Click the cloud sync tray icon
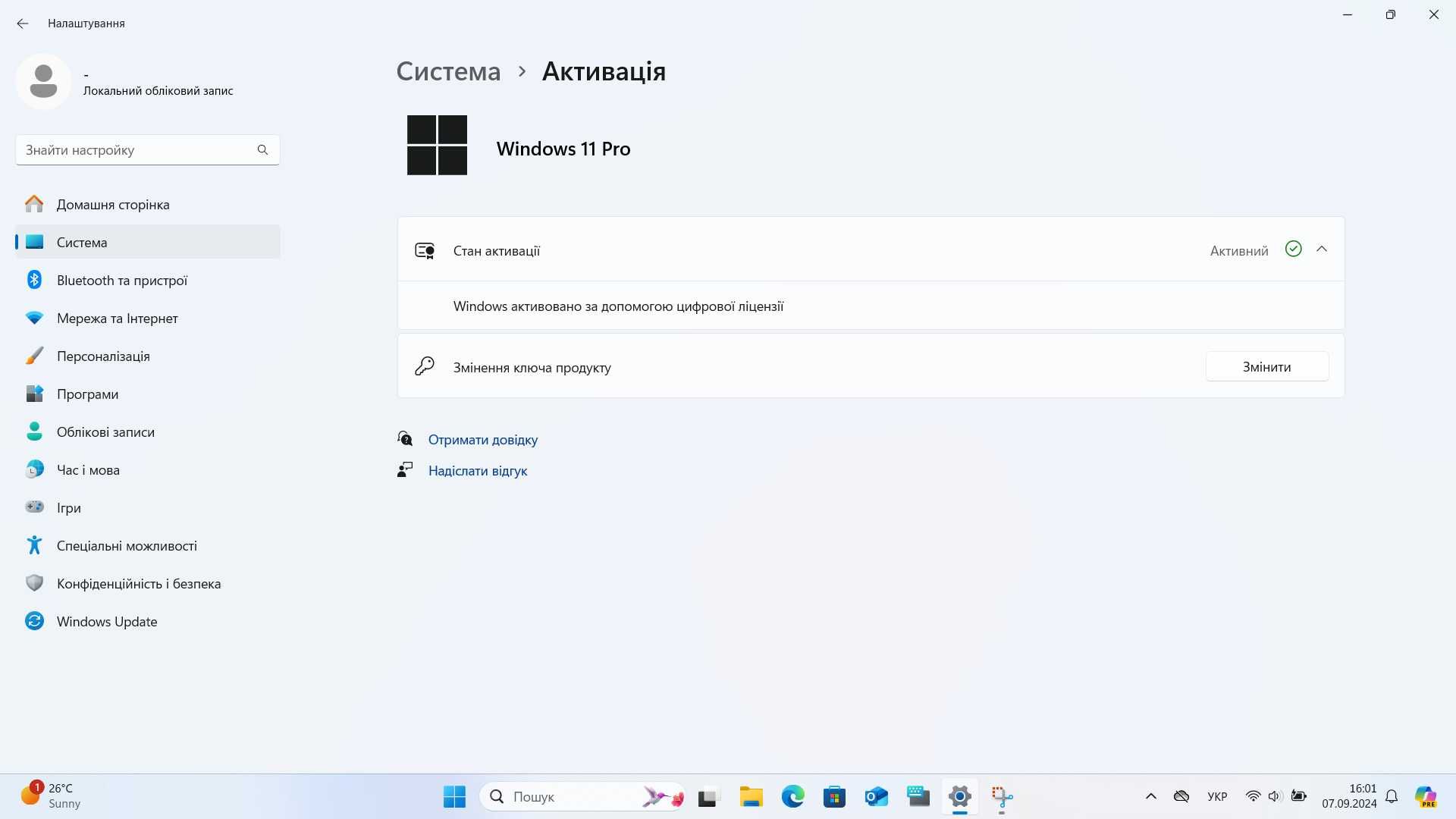The image size is (1456, 819). [x=1181, y=796]
